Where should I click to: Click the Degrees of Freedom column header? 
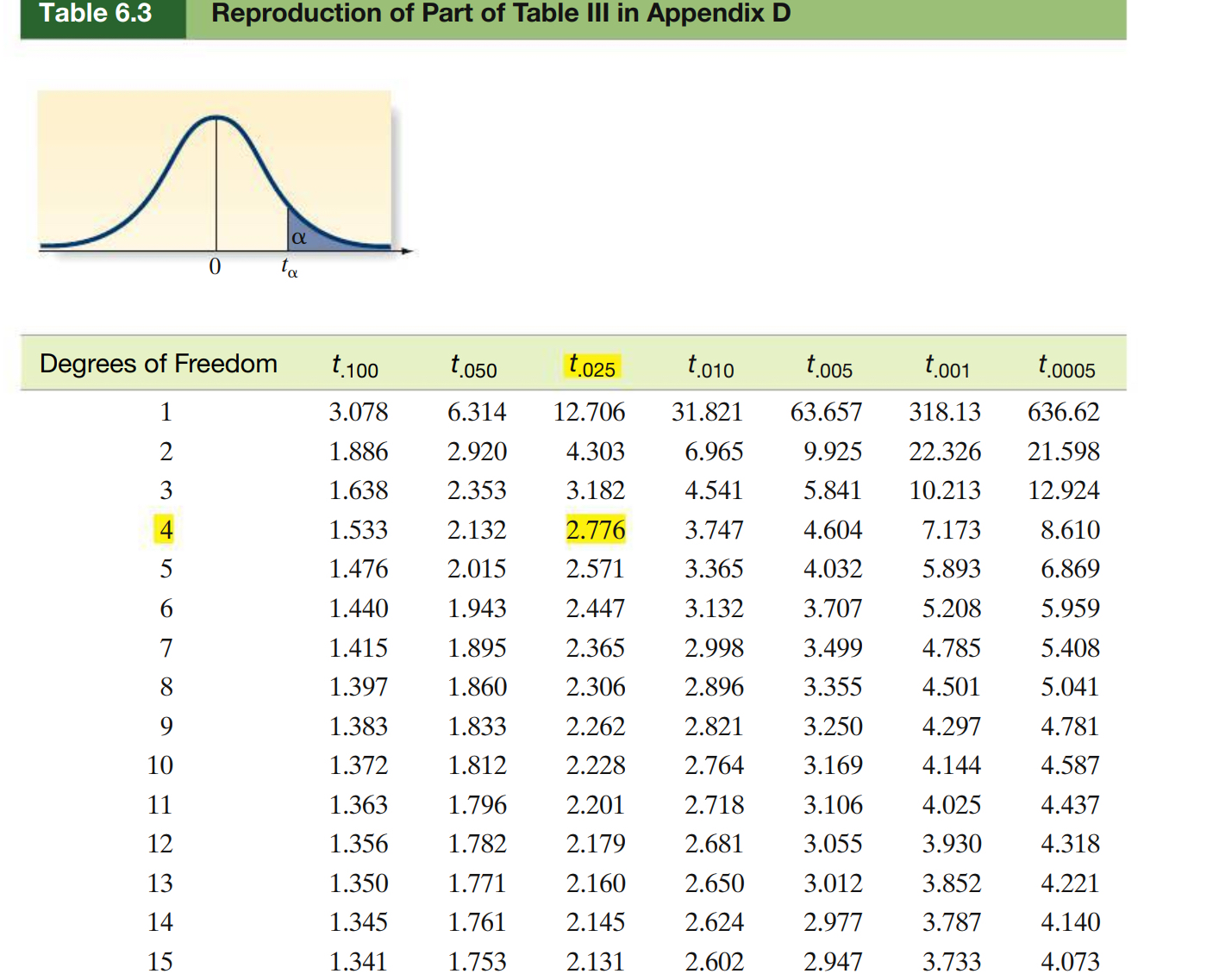[x=159, y=364]
